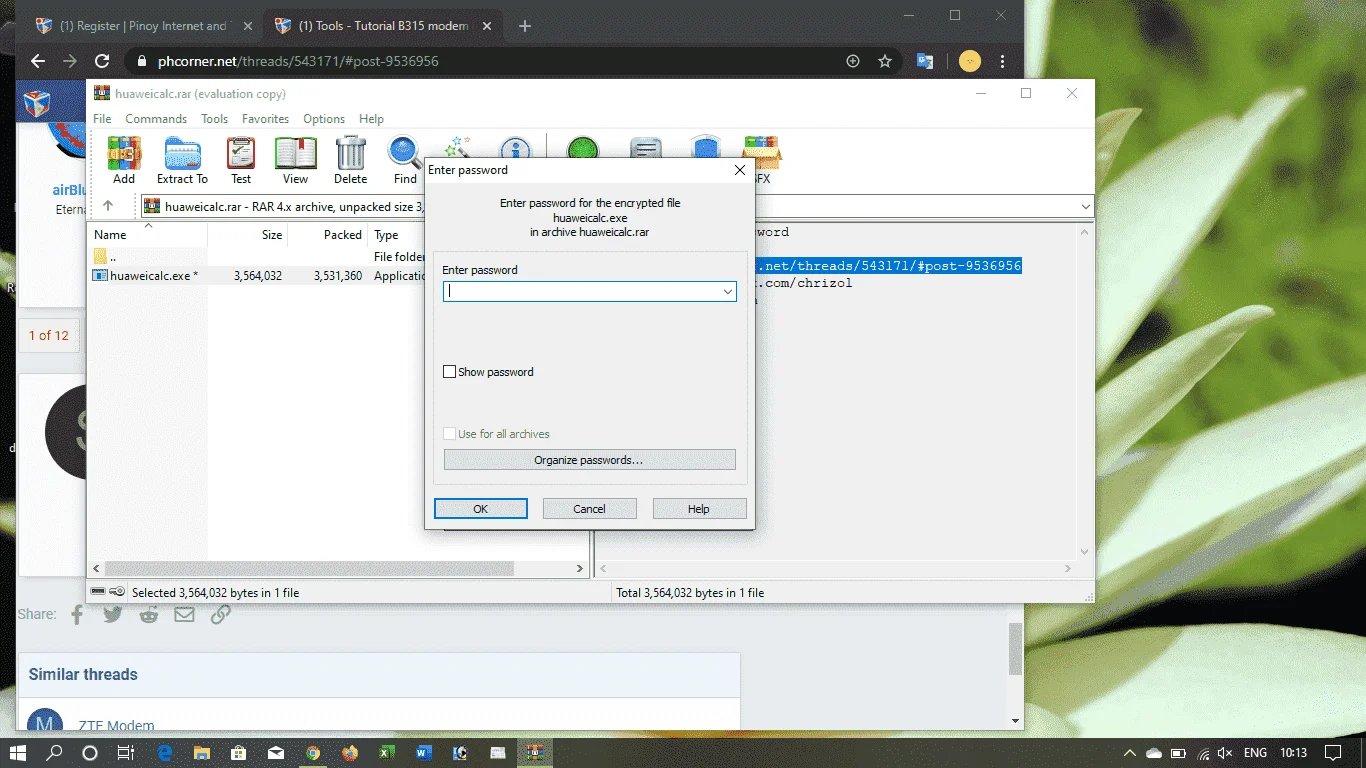Click the Delete trash can toolbar icon

tap(350, 160)
